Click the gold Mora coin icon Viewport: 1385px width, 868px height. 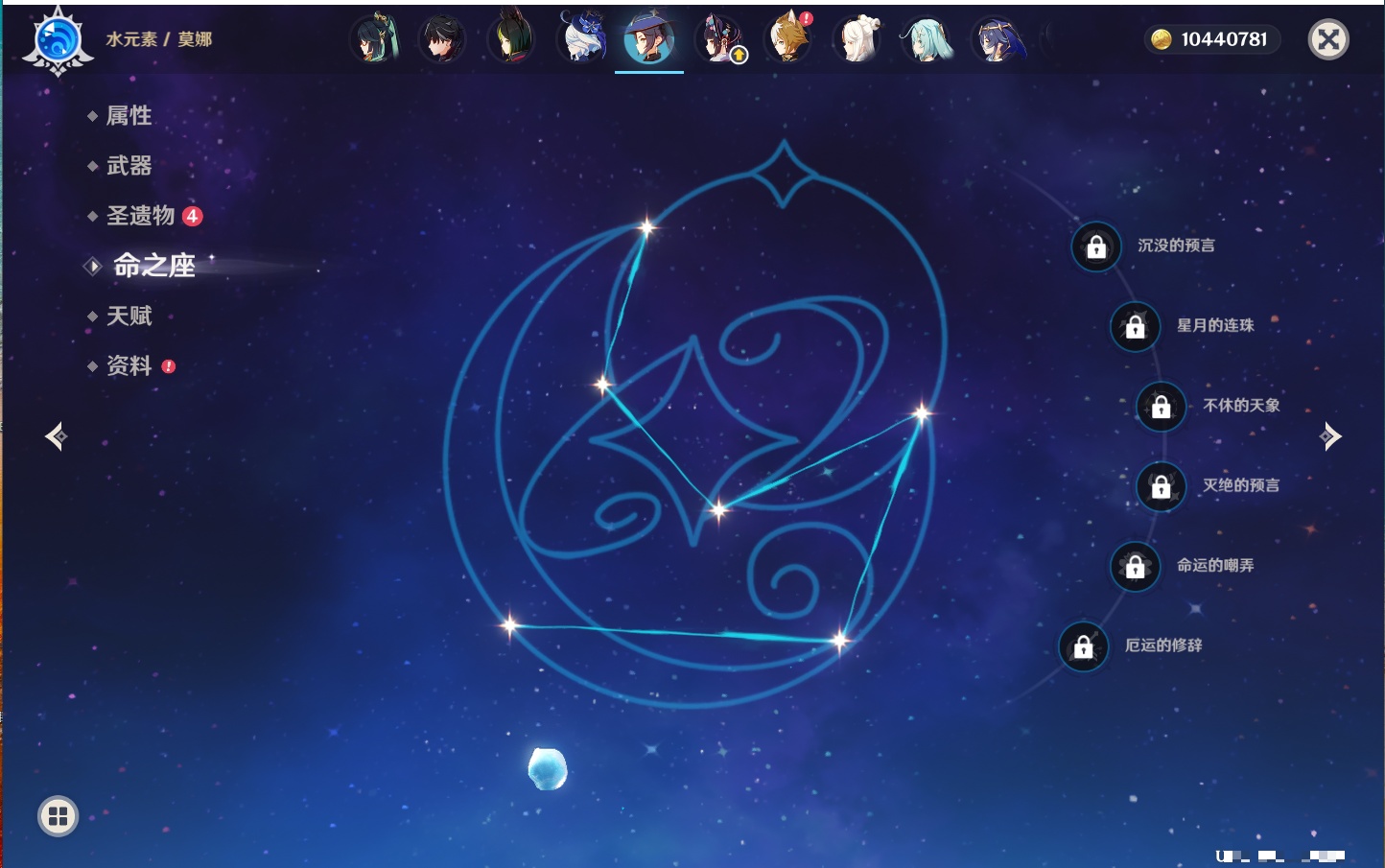1162,39
